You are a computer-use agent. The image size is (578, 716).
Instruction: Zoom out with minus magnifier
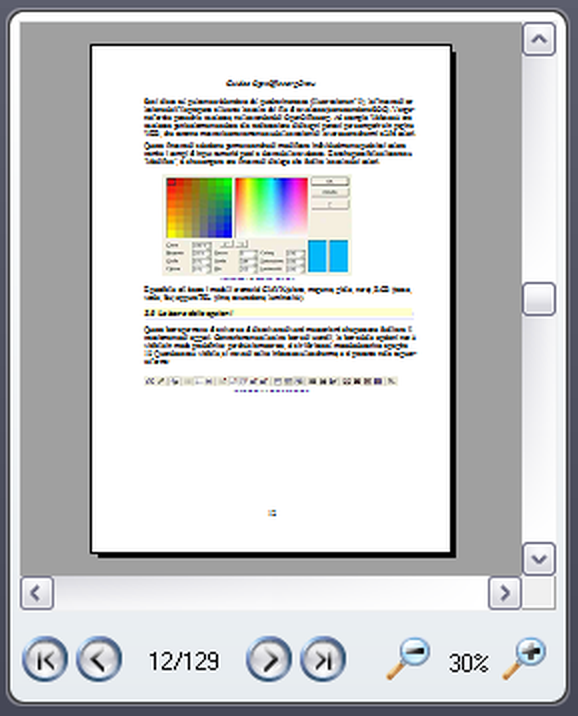point(408,658)
